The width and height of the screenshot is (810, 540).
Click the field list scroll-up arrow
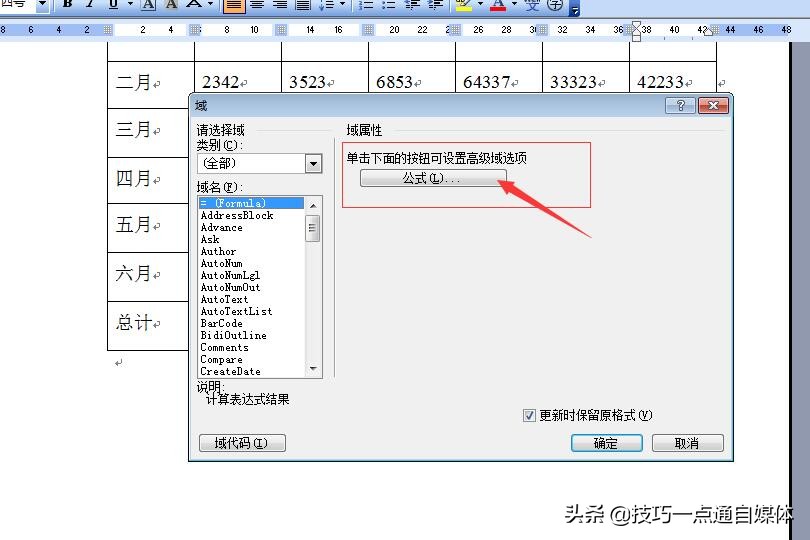tap(313, 205)
